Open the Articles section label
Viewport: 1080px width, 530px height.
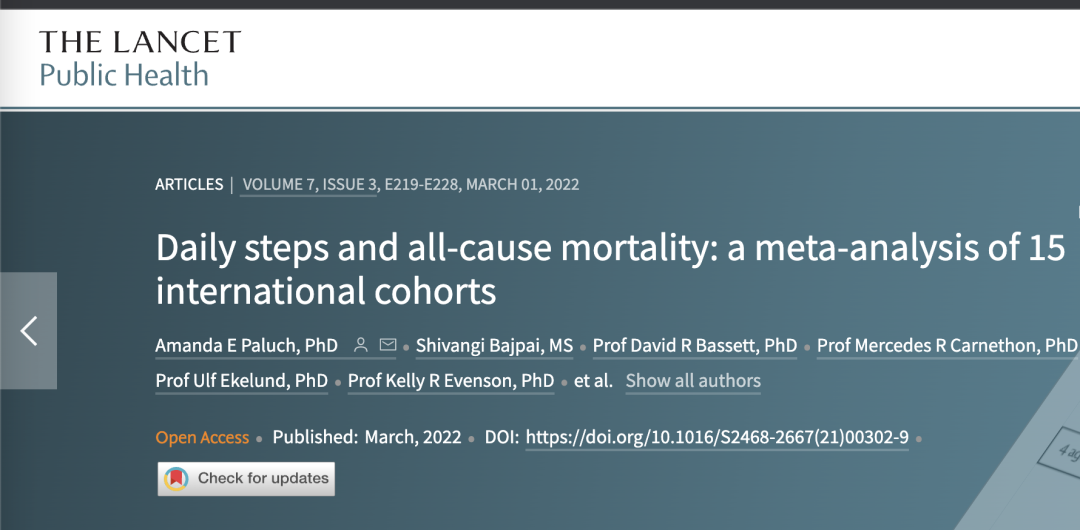(189, 185)
